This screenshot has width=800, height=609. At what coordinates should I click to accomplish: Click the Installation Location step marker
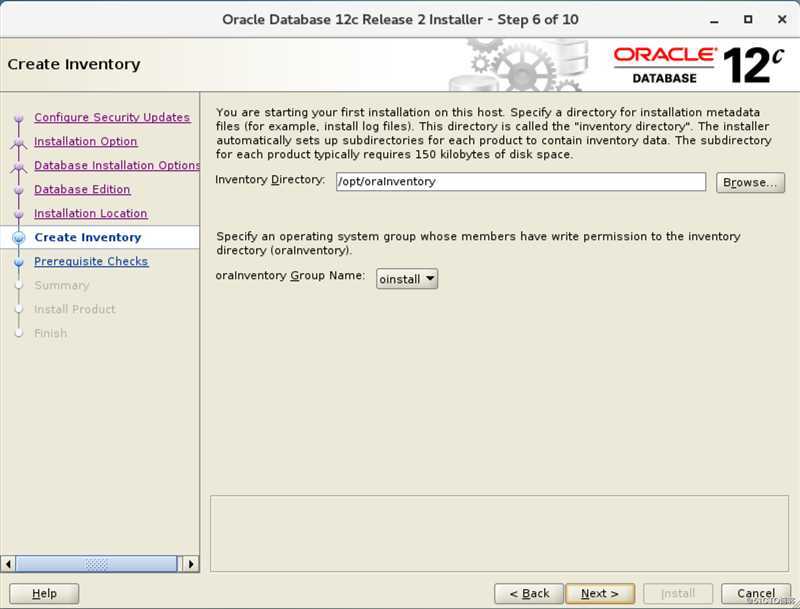point(19,214)
